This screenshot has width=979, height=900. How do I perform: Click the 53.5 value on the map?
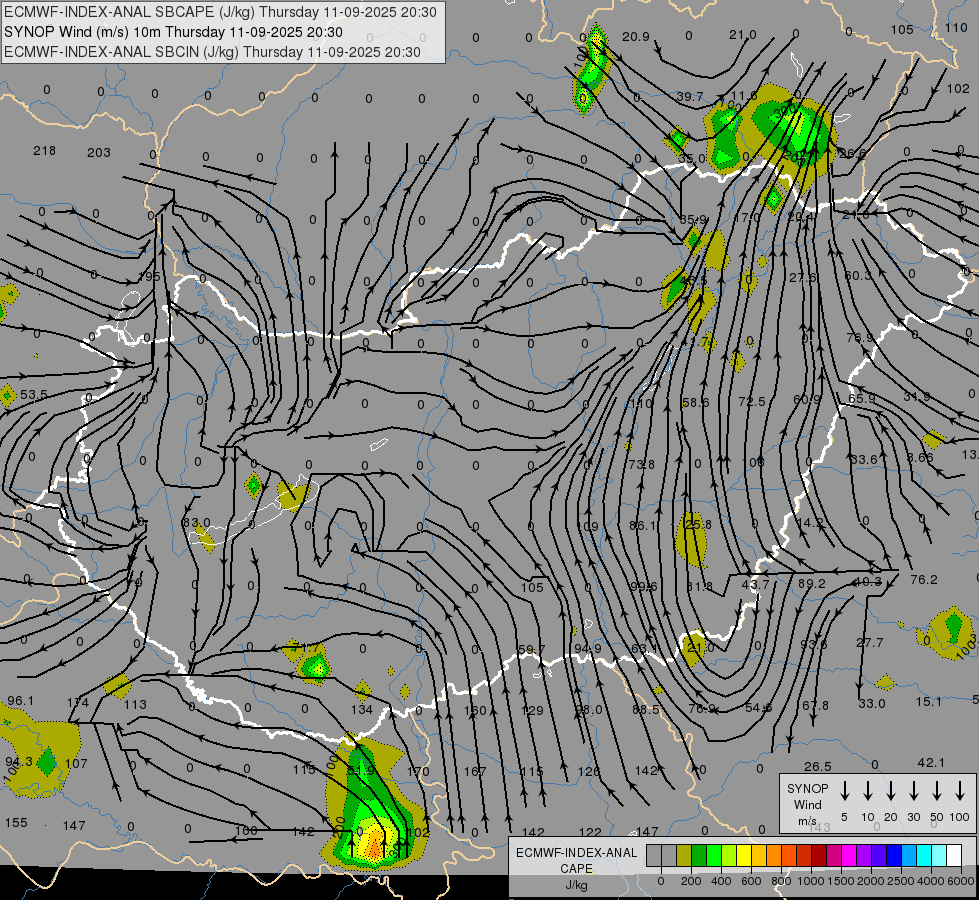(34, 395)
